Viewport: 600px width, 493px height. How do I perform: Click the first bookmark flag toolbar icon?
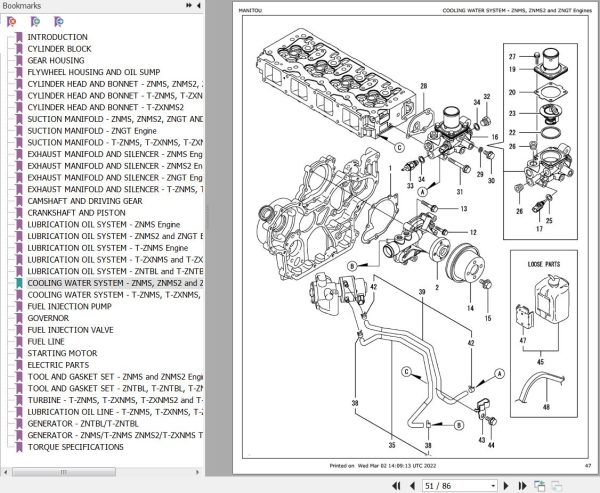pos(12,22)
